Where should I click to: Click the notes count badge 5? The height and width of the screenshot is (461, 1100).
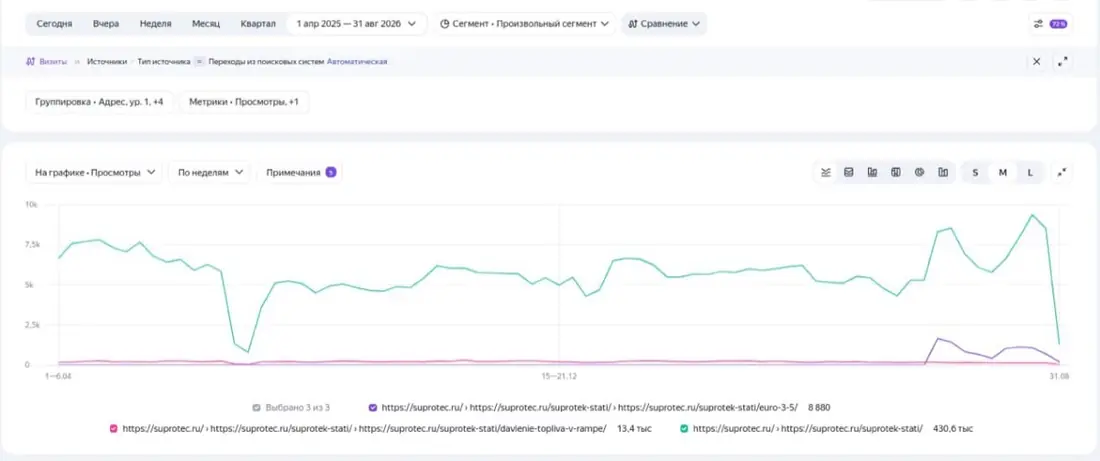(331, 173)
